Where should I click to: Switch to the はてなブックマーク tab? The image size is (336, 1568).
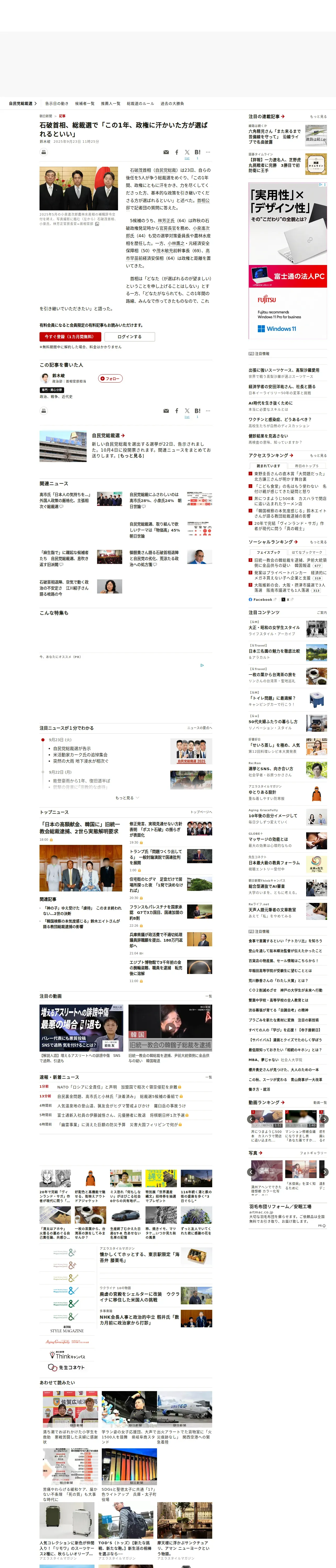307,552
